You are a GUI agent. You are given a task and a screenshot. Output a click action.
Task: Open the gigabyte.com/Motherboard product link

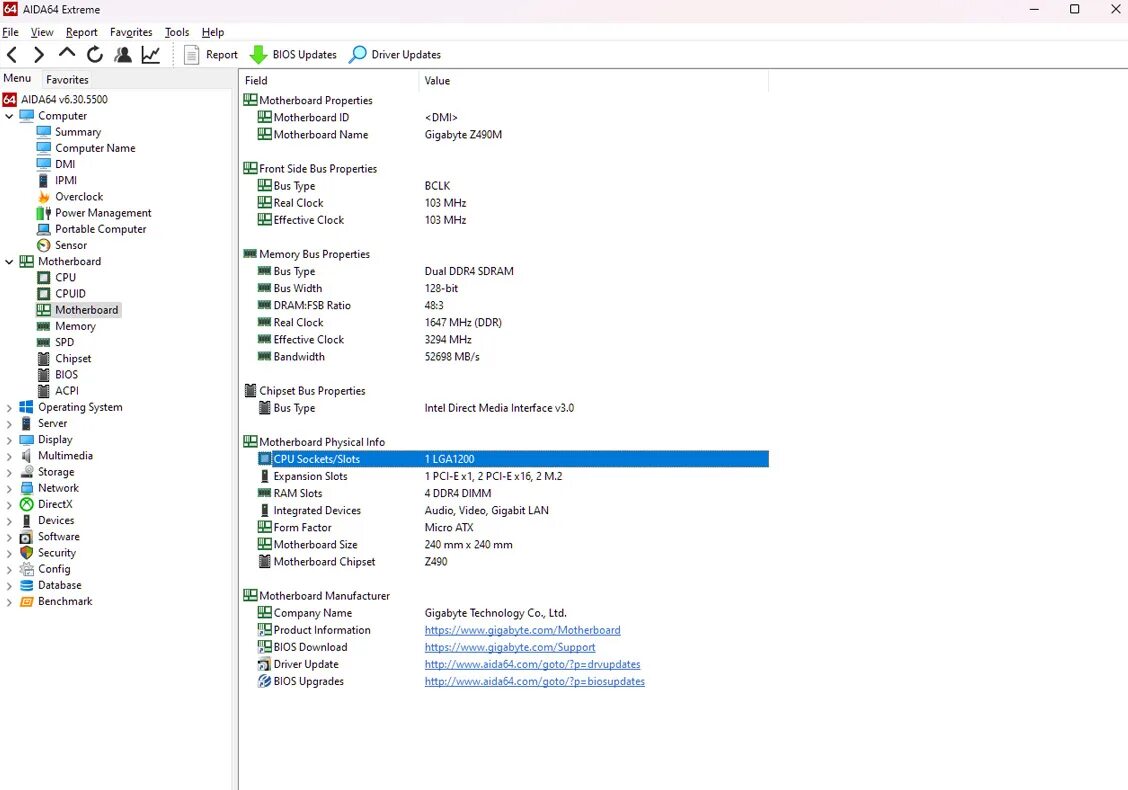(x=522, y=630)
